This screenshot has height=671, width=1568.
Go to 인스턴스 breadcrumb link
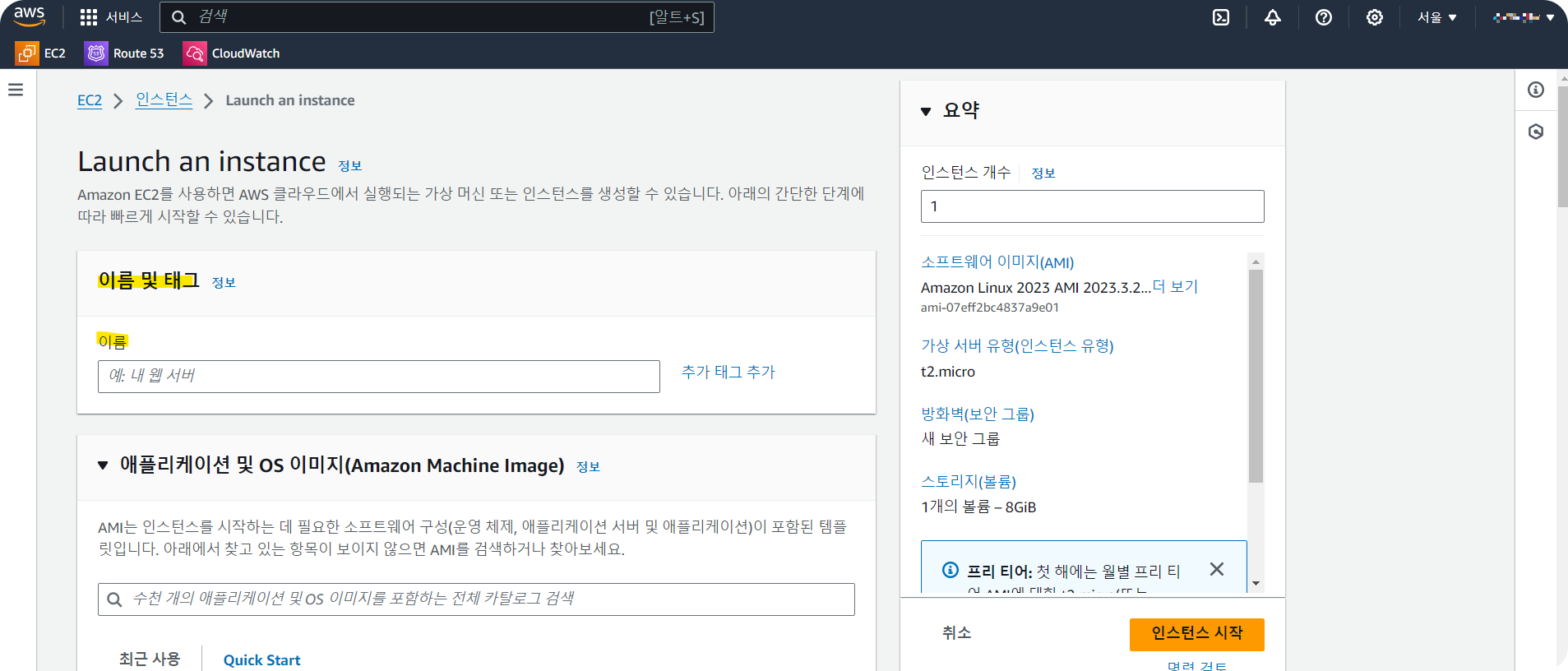[x=164, y=99]
